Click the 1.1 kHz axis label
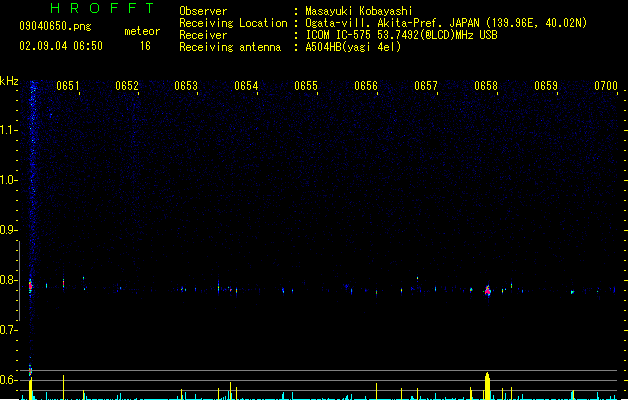The width and height of the screenshot is (629, 400). pos(8,130)
